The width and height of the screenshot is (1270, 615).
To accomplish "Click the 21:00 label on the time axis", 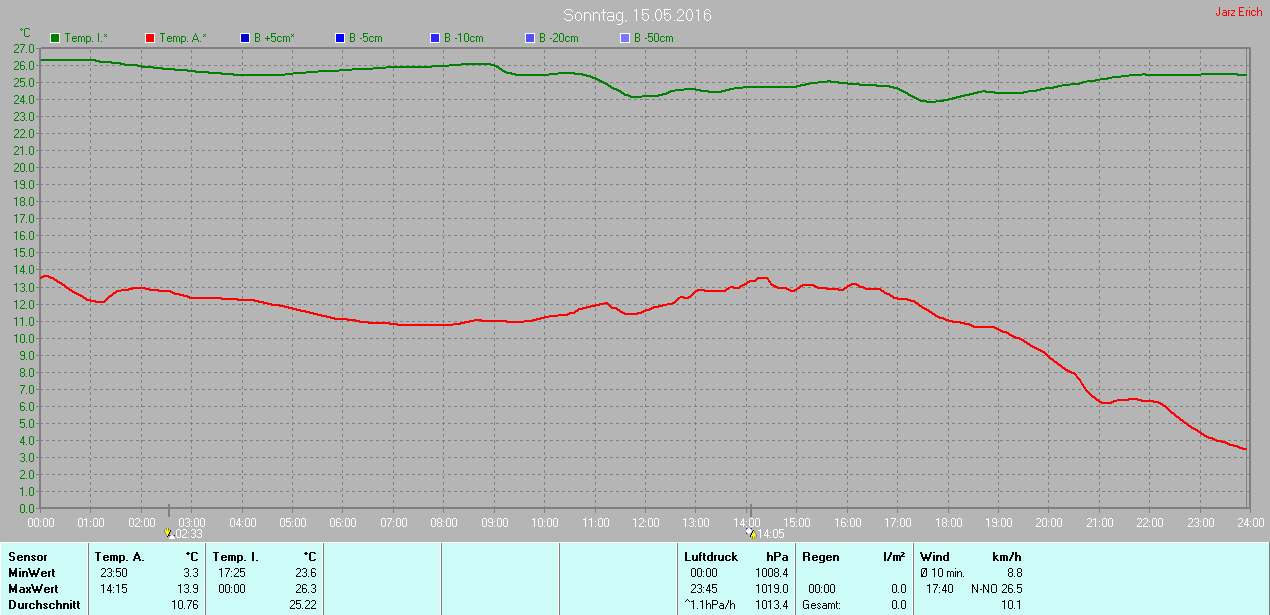I will pos(1099,523).
